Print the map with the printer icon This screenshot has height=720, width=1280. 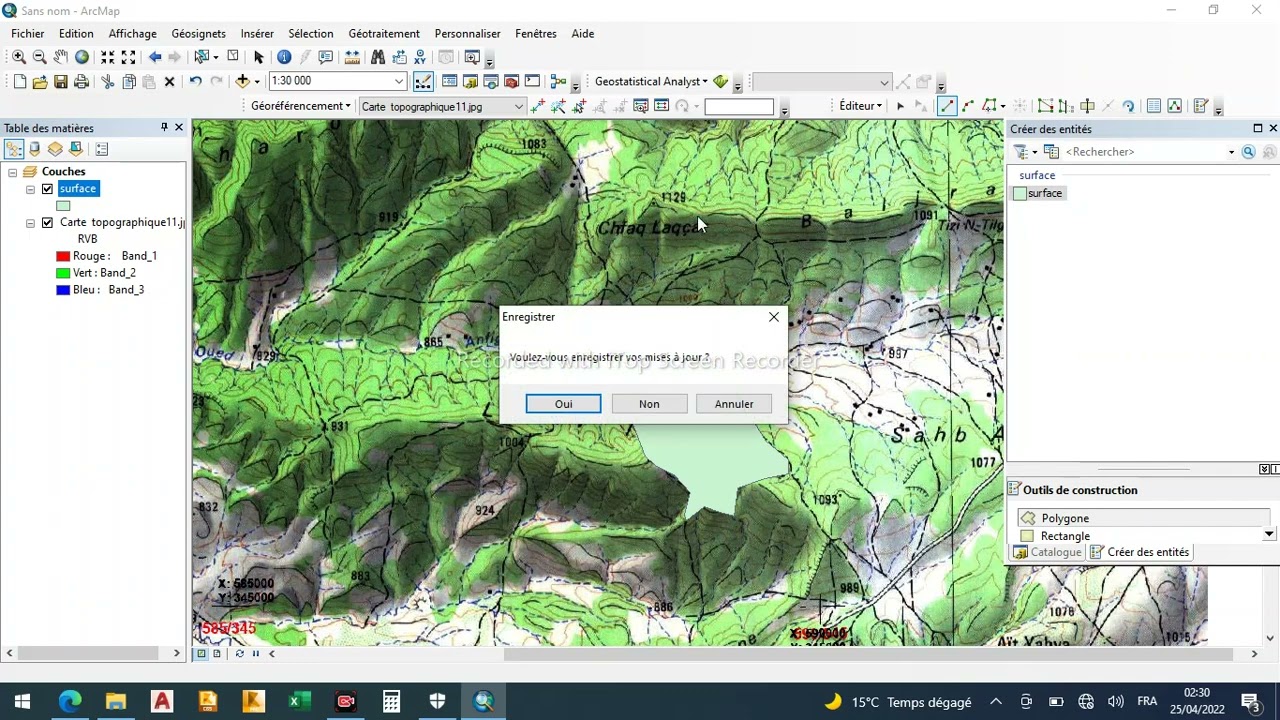point(82,81)
